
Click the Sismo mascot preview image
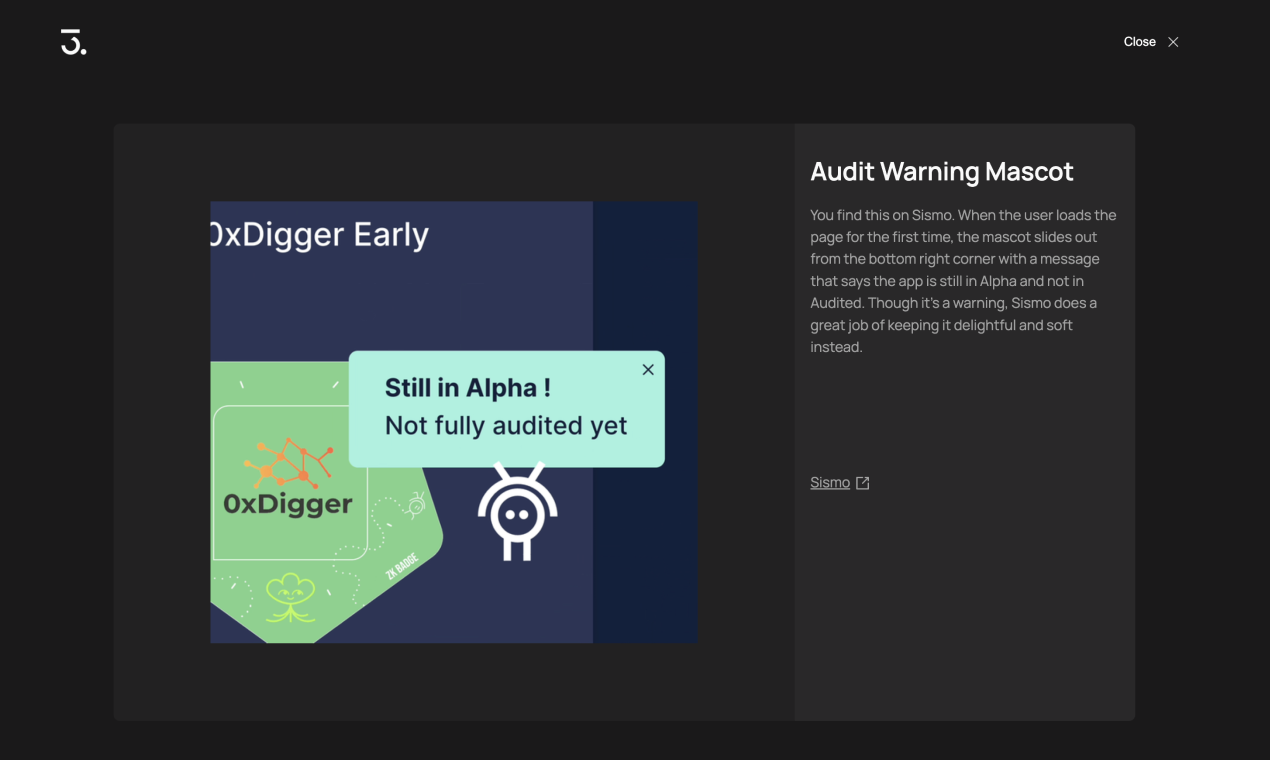click(x=454, y=422)
